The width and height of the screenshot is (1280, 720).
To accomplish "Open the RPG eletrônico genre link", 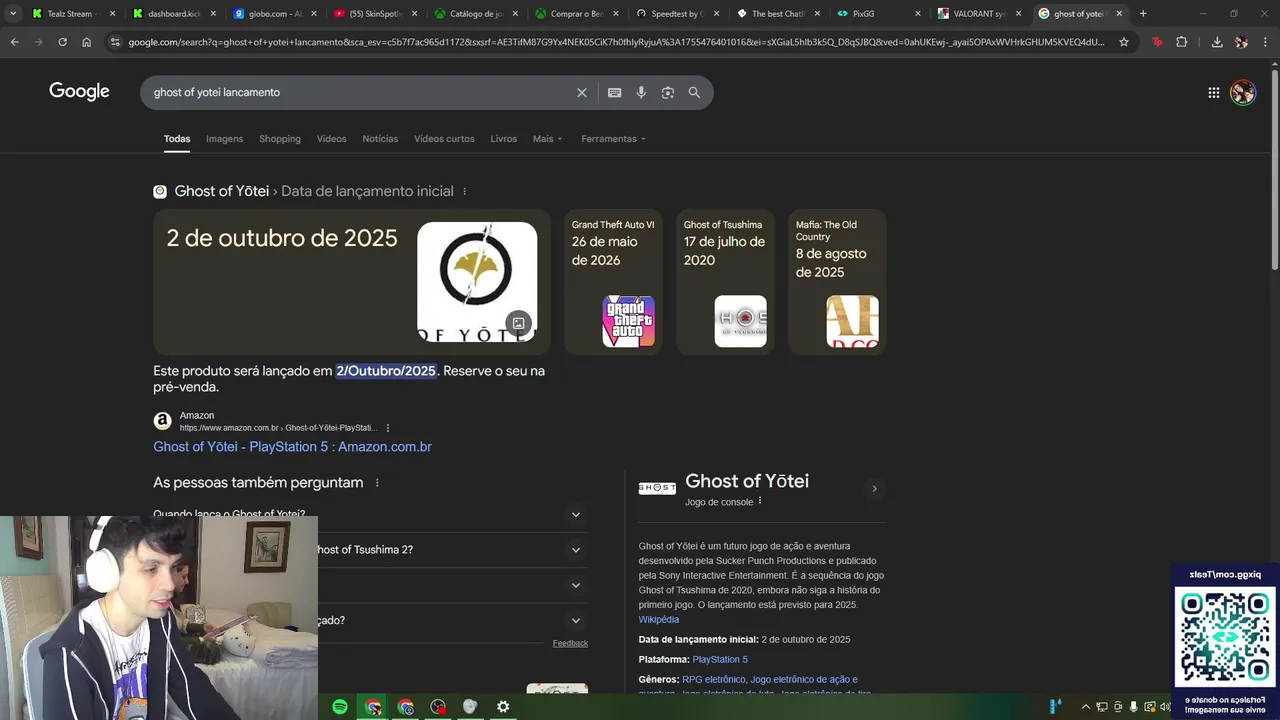I will [x=713, y=679].
